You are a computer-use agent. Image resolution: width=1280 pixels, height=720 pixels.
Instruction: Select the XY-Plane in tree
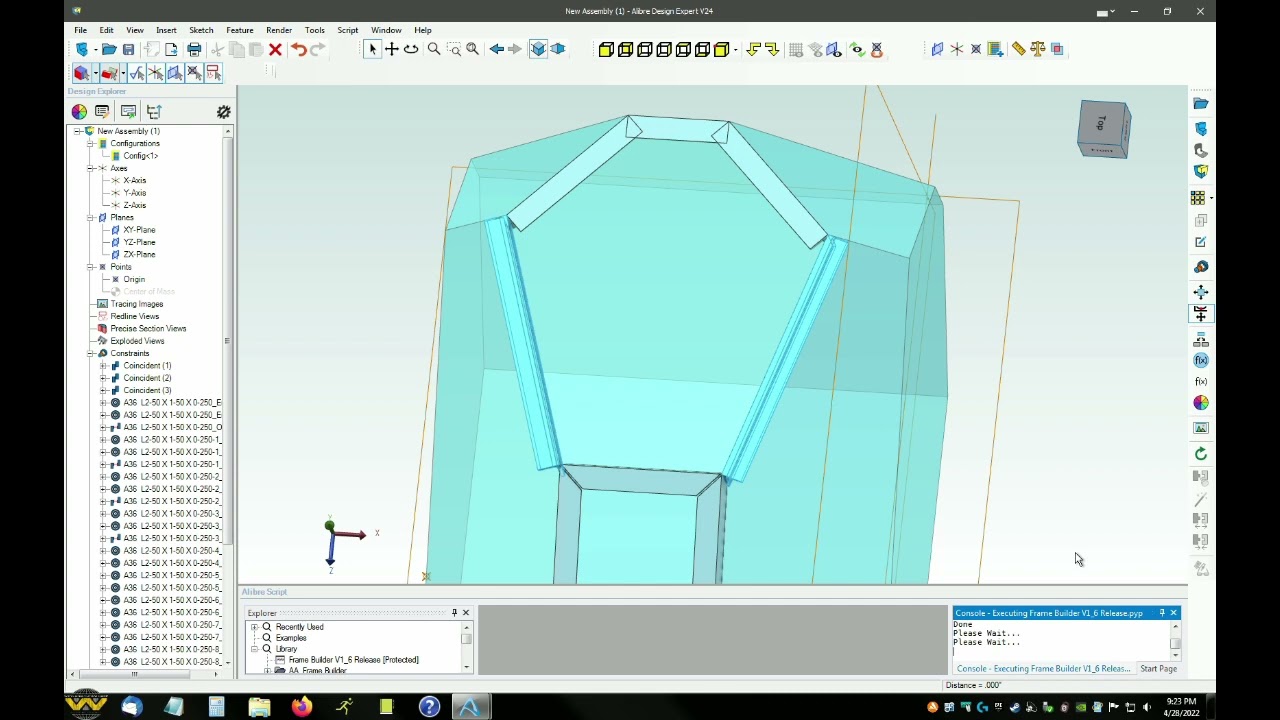tap(139, 230)
